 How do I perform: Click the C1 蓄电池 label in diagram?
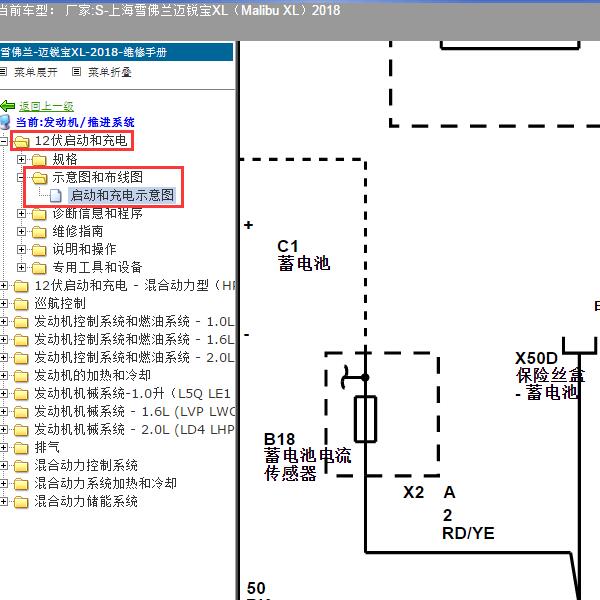point(304,255)
